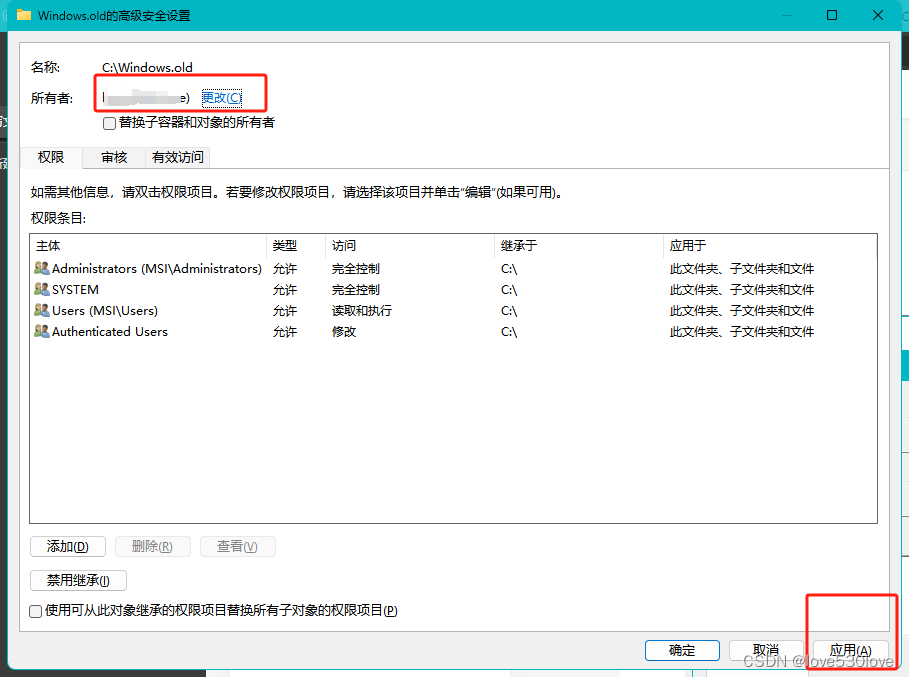The image size is (909, 677).
Task: Enable 替换子容器和对象的所有者 checkbox
Action: click(x=111, y=123)
